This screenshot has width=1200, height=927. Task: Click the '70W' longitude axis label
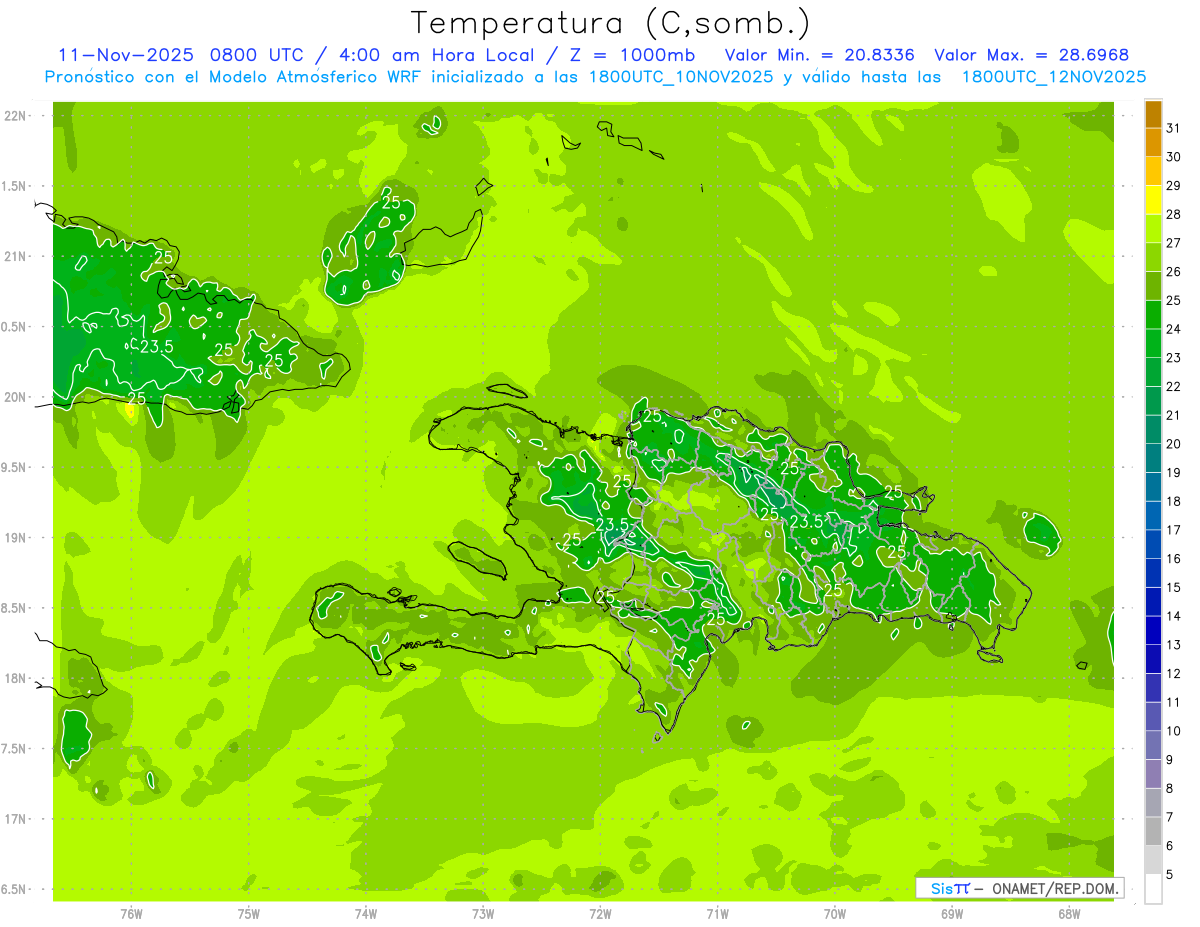pyautogui.click(x=834, y=914)
